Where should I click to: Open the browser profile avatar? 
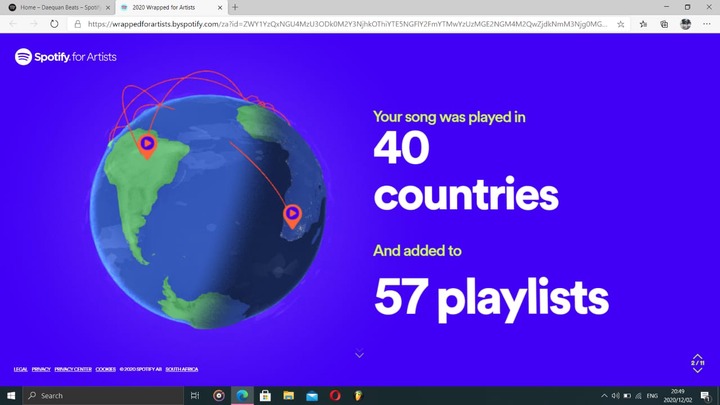pos(686,24)
